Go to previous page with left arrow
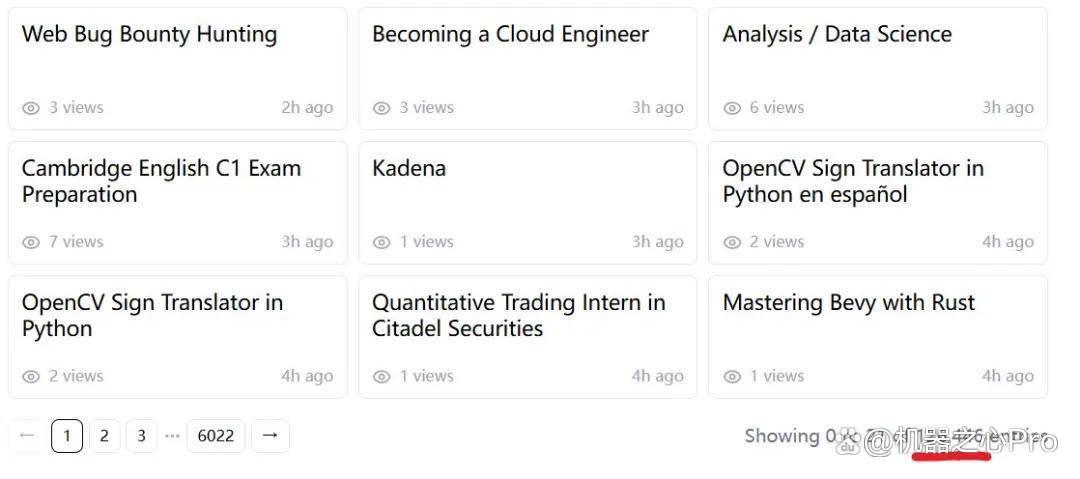The image size is (1080, 479). 28,436
